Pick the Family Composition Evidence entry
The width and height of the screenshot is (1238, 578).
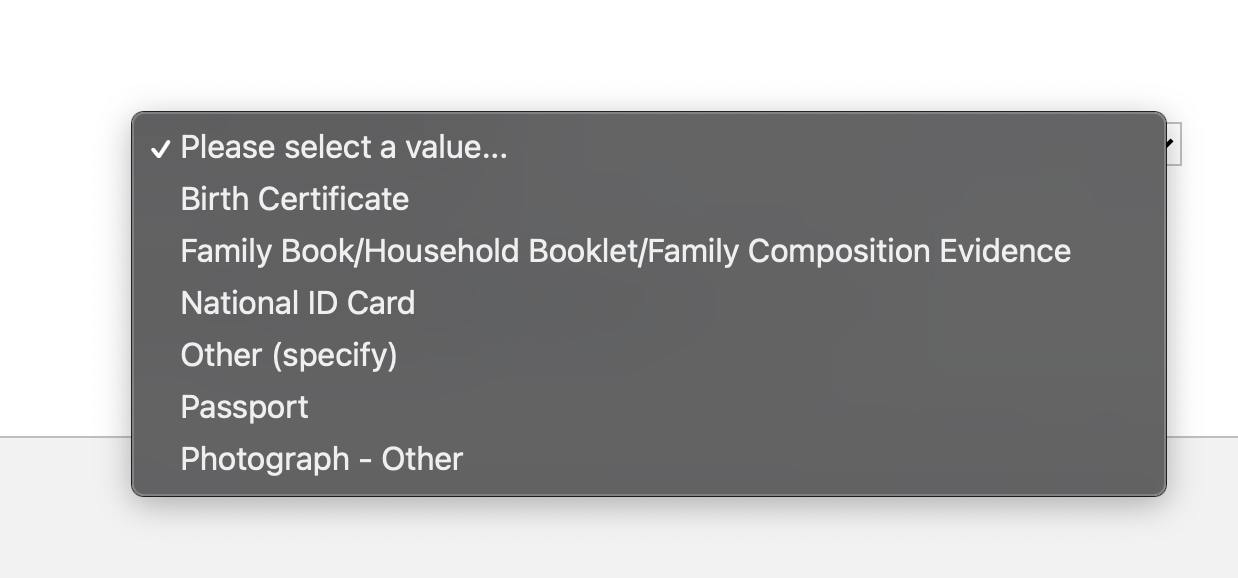click(x=625, y=251)
